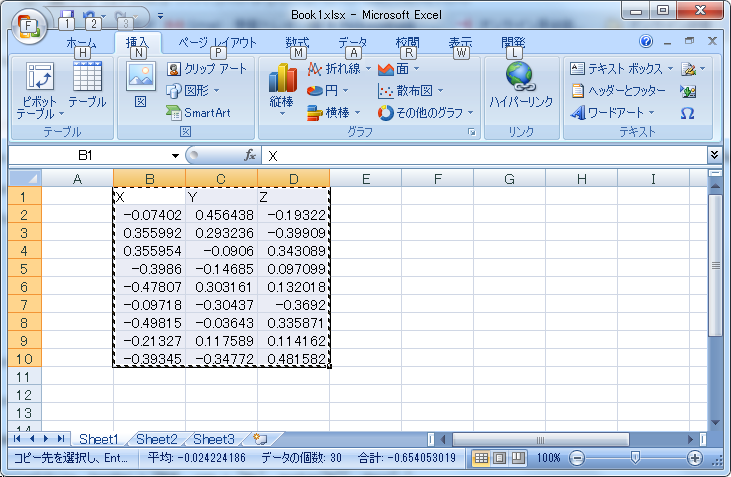The width and height of the screenshot is (731, 477).
Task: Open the Sheet3 worksheet tab
Action: point(214,439)
